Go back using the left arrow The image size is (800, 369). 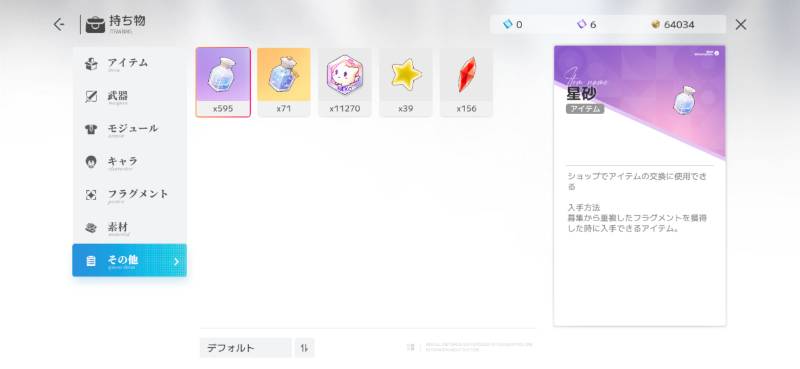pyautogui.click(x=59, y=24)
